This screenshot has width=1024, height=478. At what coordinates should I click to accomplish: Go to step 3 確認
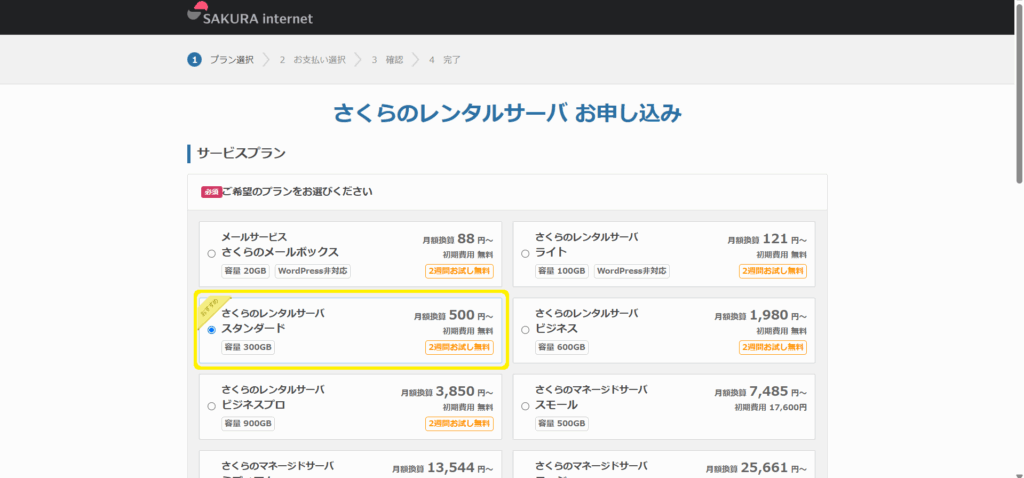(x=388, y=60)
